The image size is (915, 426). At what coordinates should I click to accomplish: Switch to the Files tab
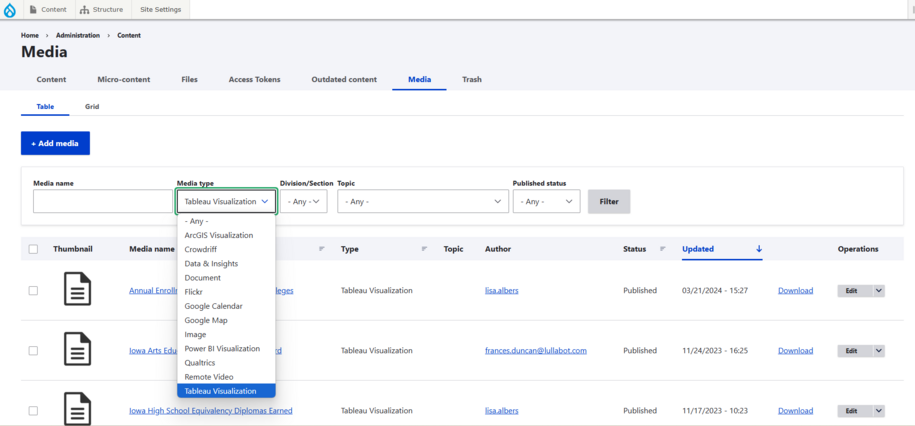click(190, 79)
